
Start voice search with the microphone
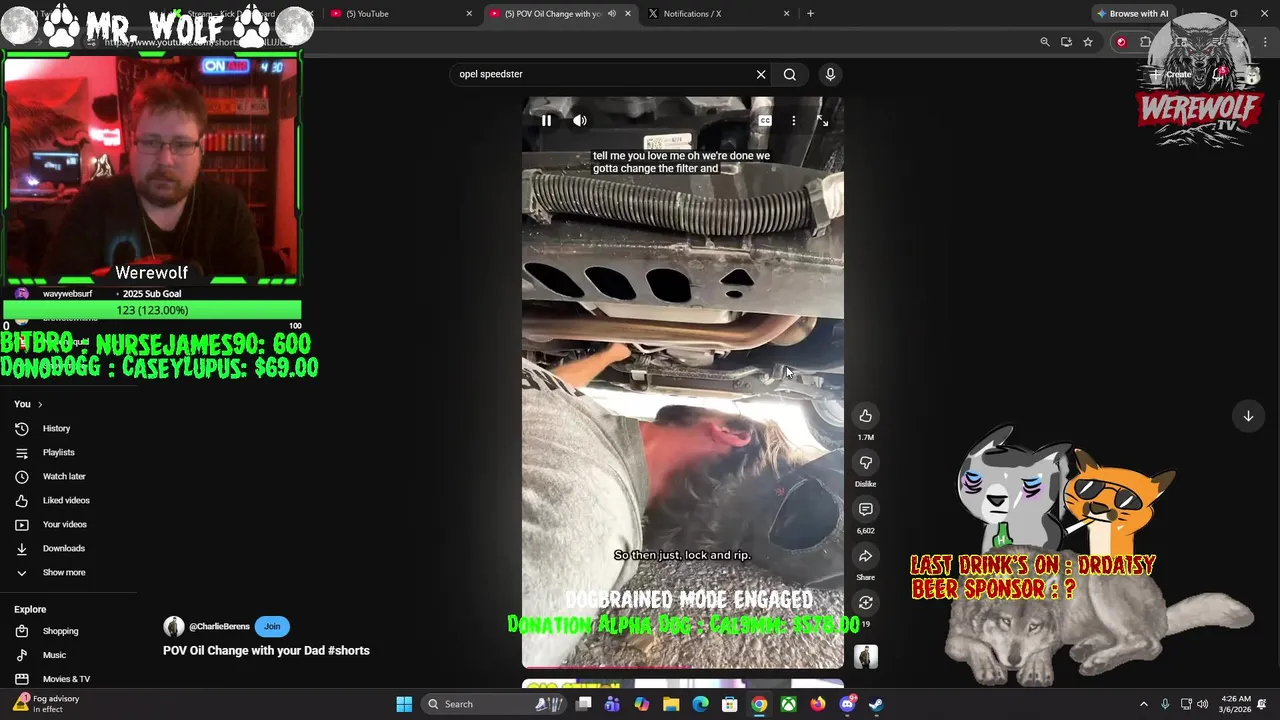pyautogui.click(x=830, y=74)
